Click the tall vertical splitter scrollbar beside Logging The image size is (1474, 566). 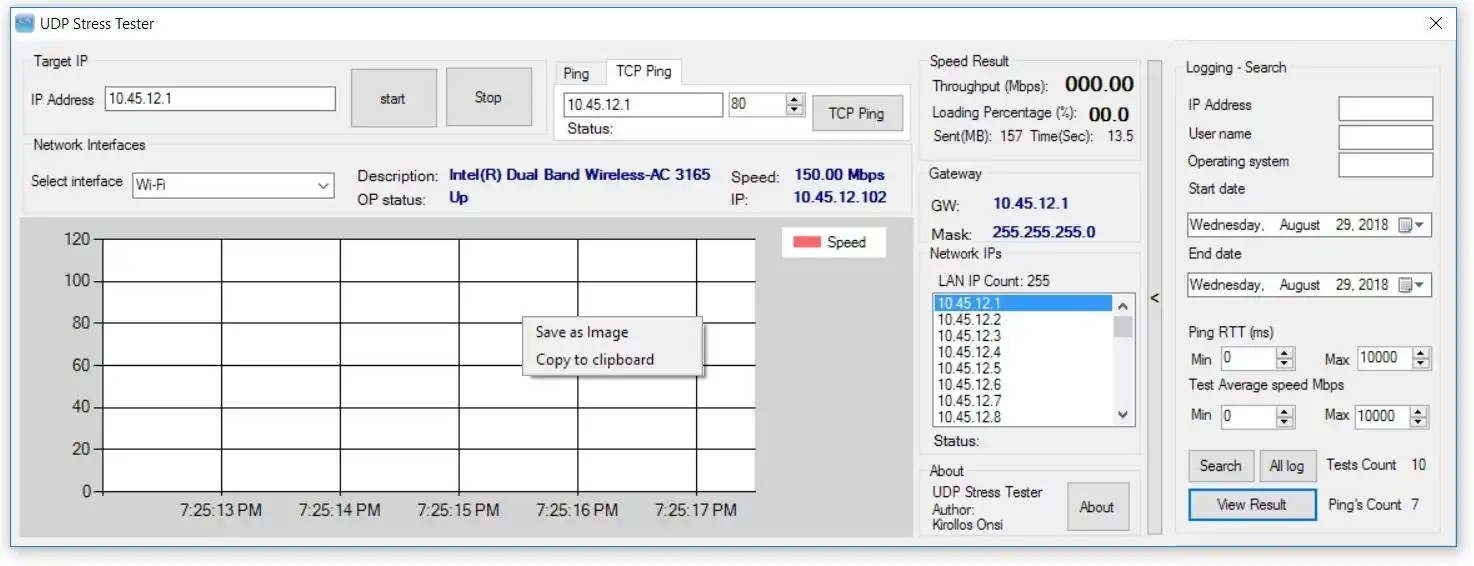pos(1155,297)
